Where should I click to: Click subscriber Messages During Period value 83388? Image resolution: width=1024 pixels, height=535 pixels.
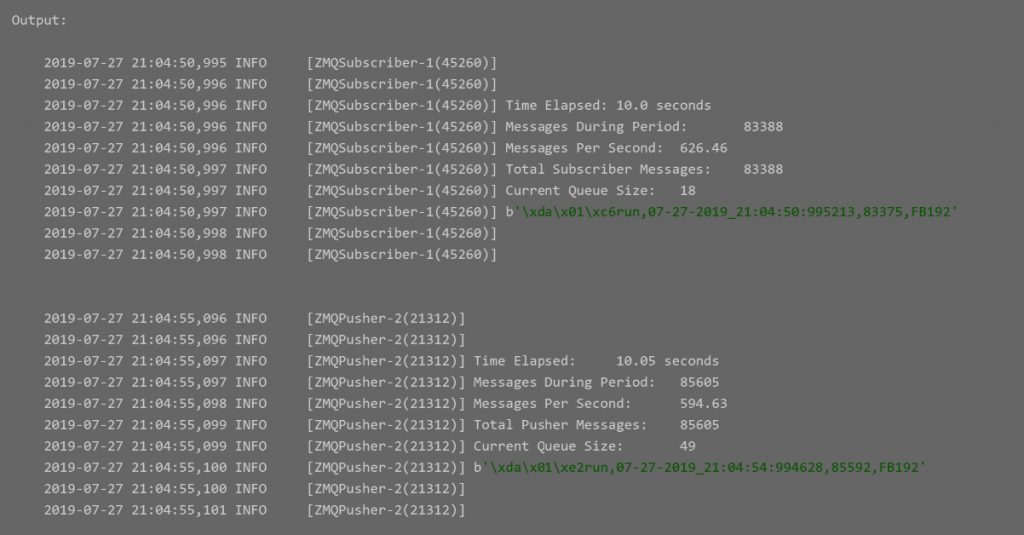point(763,127)
